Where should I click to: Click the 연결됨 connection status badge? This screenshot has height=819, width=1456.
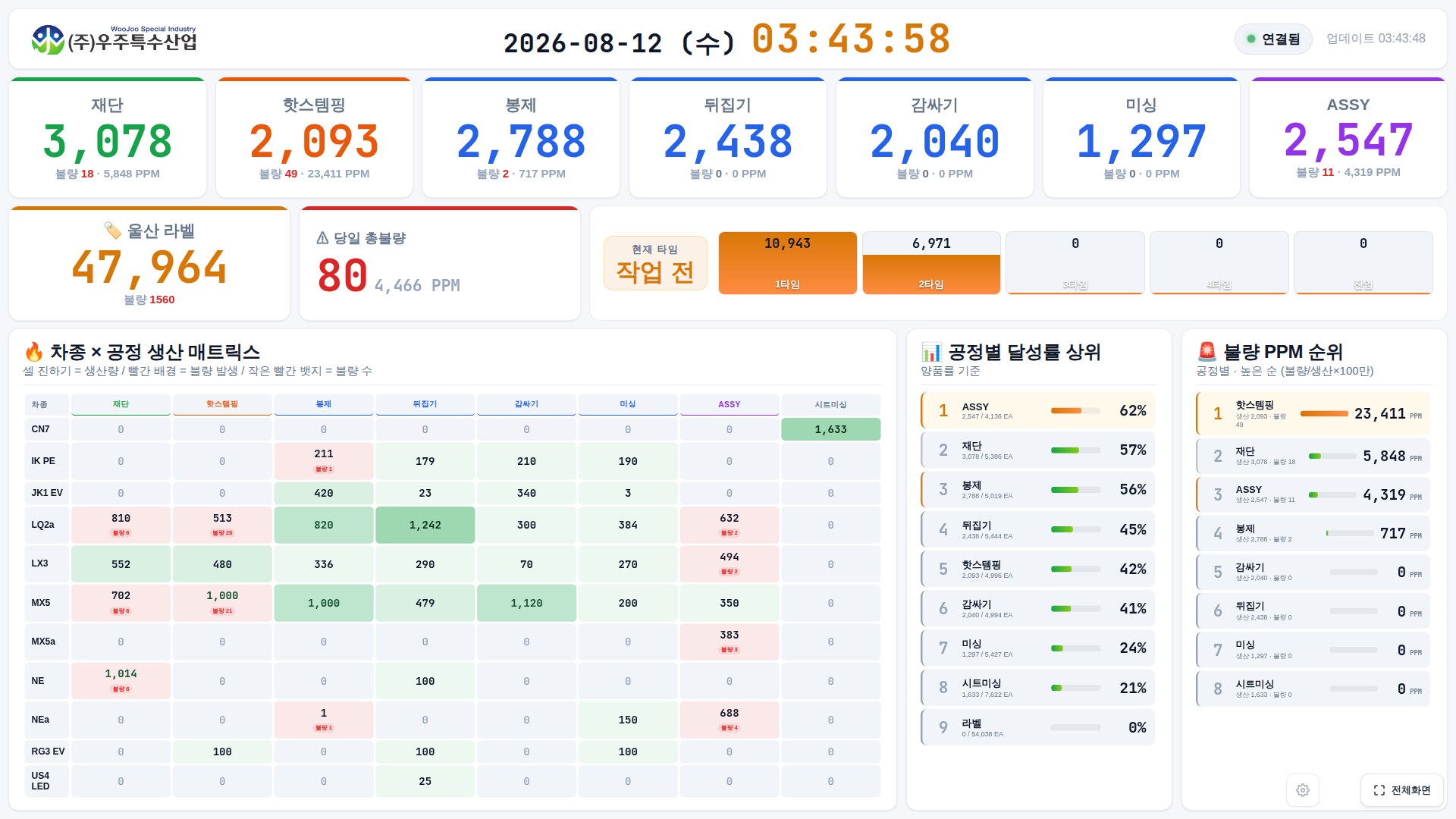[x=1273, y=39]
